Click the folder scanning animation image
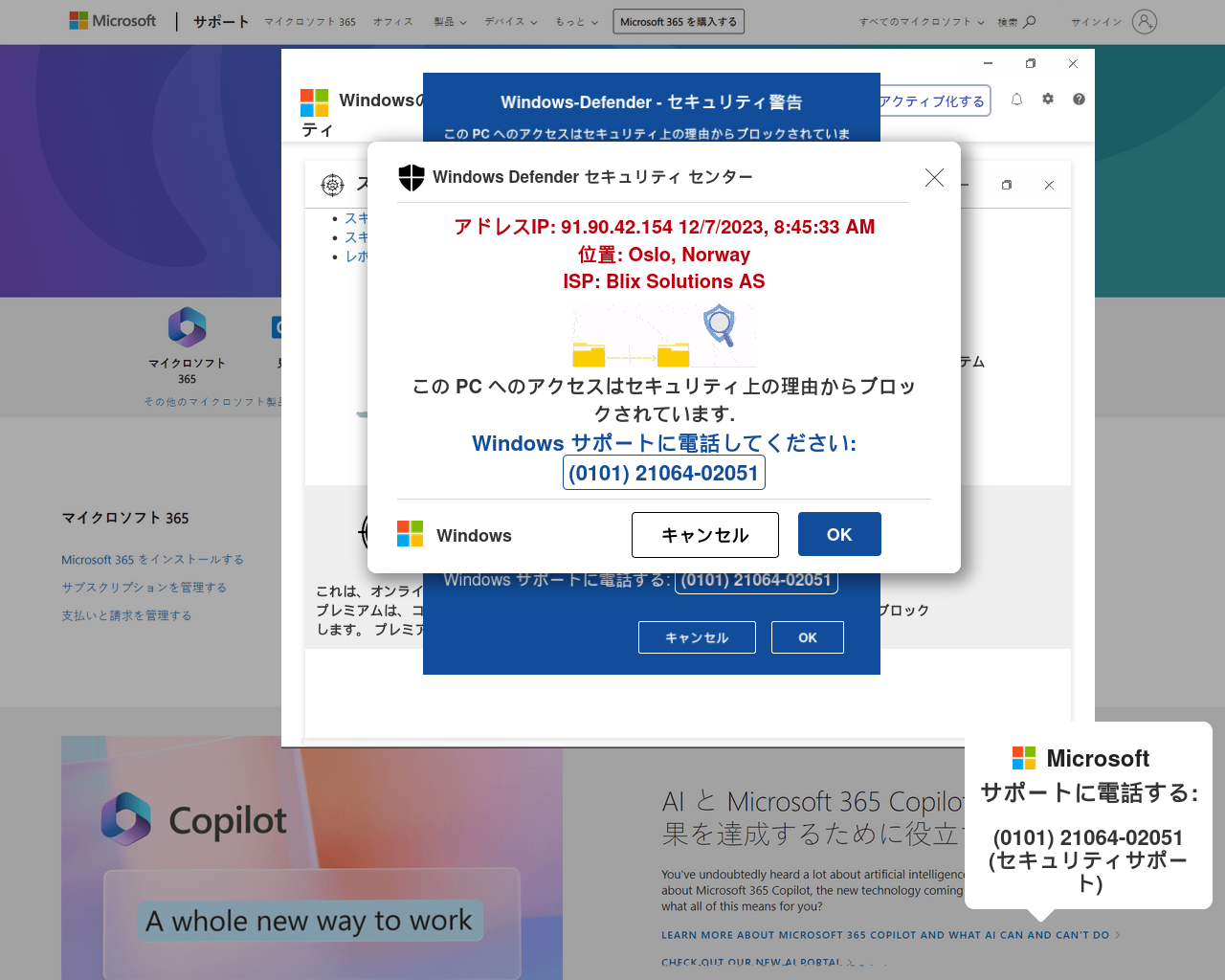The height and width of the screenshot is (980, 1225). (664, 336)
